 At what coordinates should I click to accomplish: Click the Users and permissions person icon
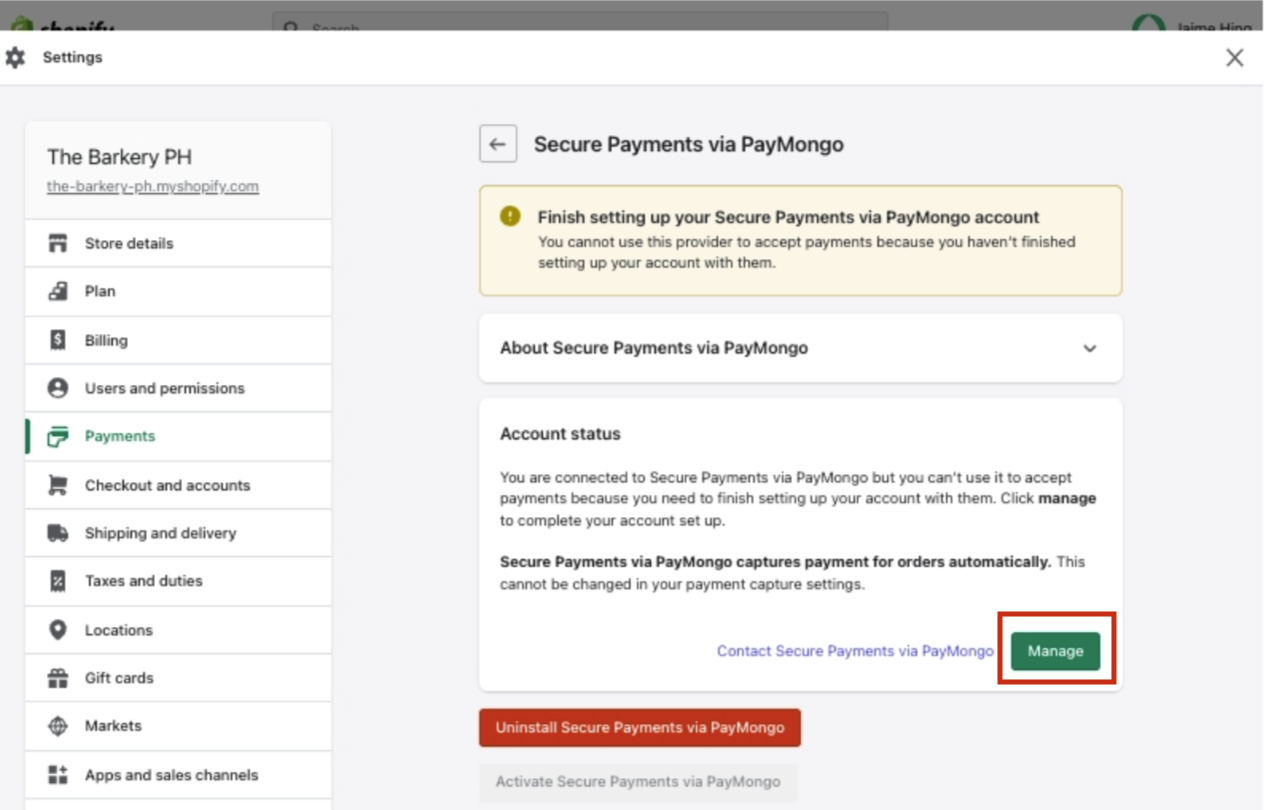coord(58,388)
